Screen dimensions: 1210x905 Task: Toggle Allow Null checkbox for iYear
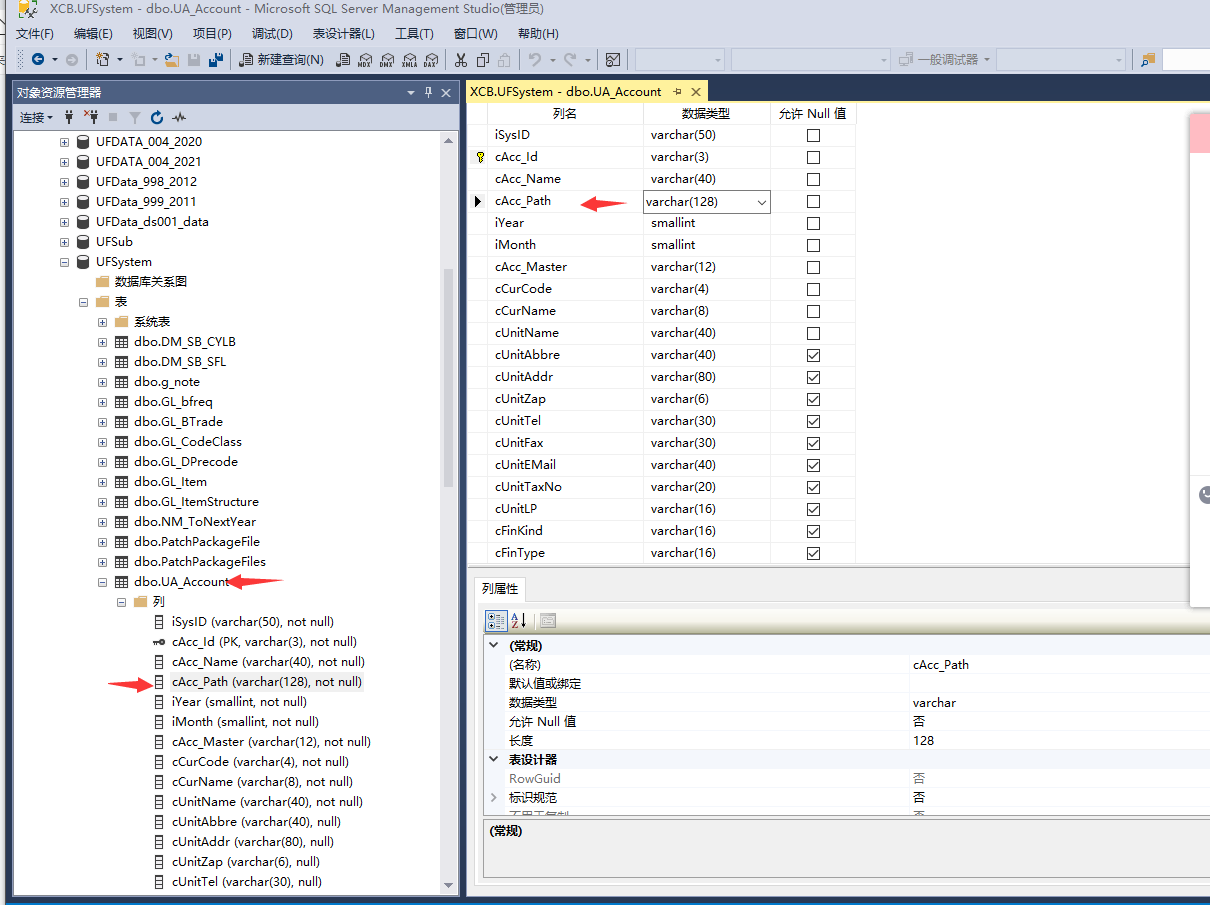pos(813,223)
